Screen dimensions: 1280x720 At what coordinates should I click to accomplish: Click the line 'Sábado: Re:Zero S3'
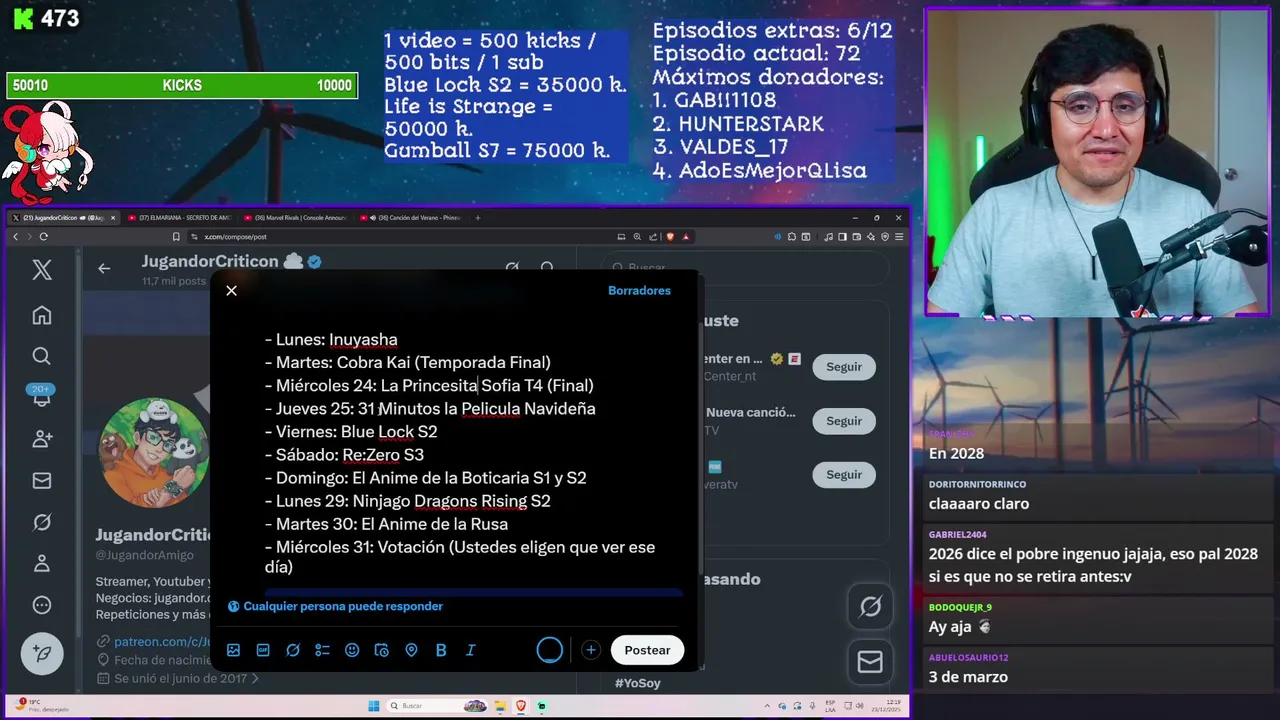pos(345,455)
